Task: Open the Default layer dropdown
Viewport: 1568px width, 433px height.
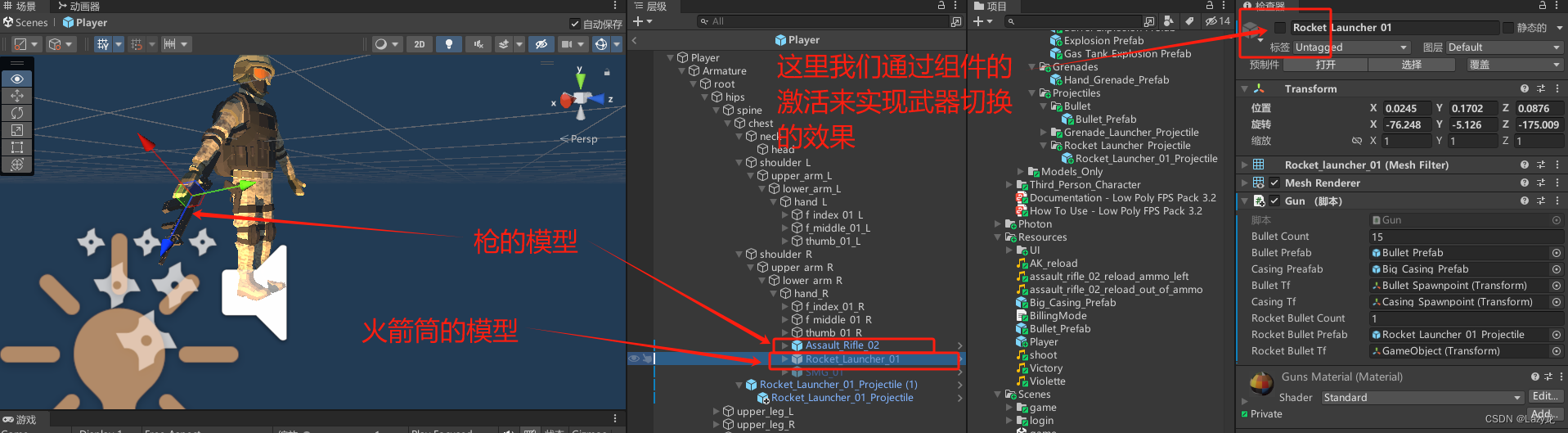Action: tap(1504, 47)
